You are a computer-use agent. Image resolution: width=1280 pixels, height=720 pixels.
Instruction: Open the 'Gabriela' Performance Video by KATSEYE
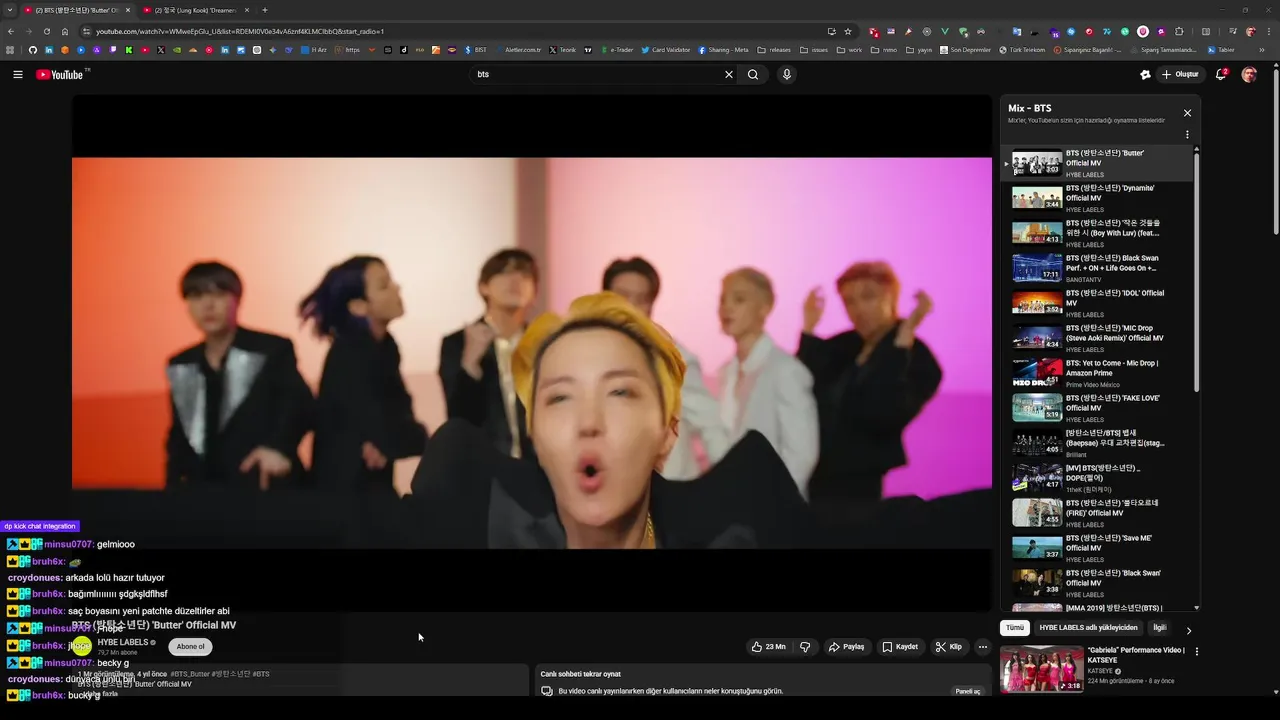click(1093, 669)
